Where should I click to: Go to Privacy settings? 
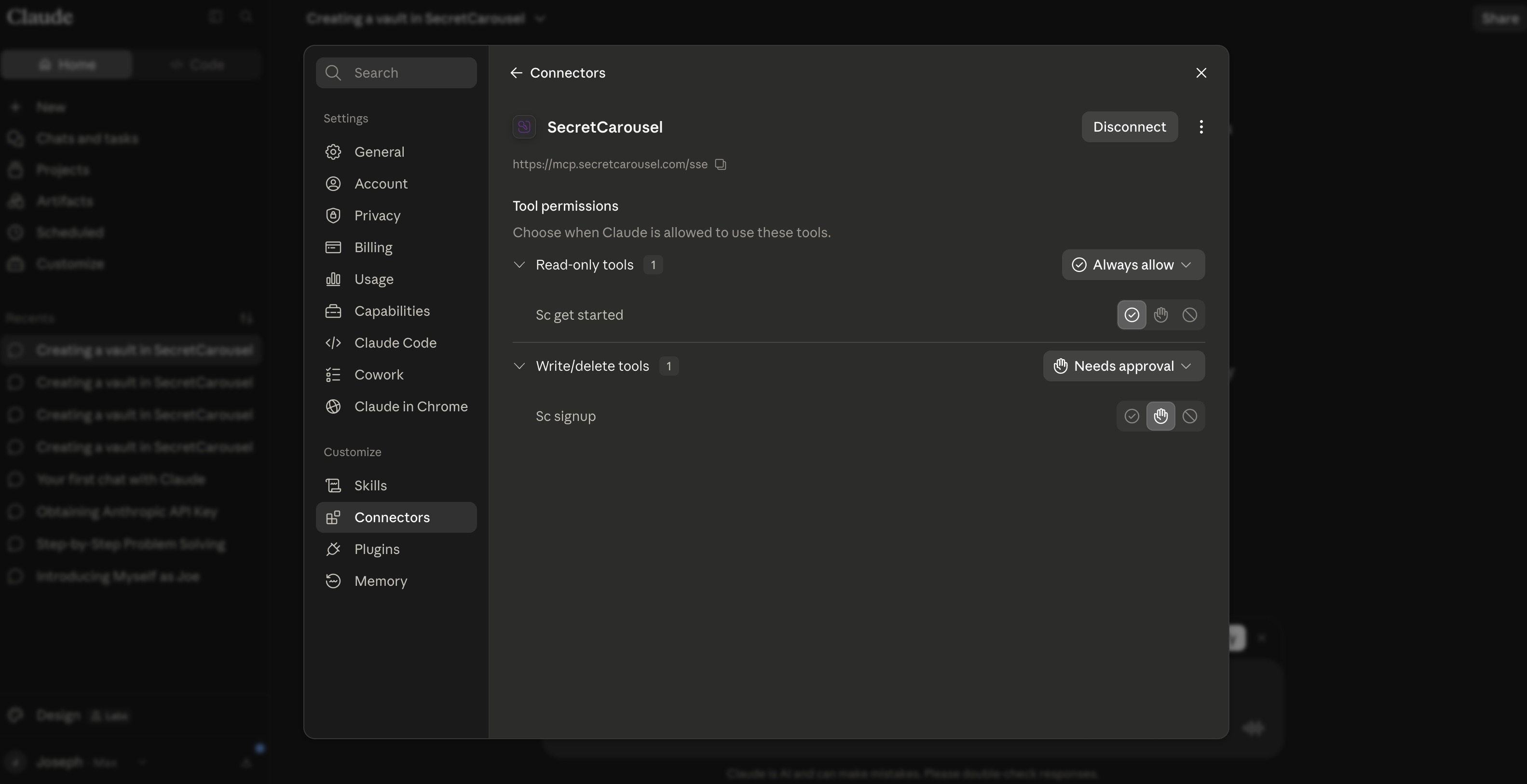[x=396, y=216]
